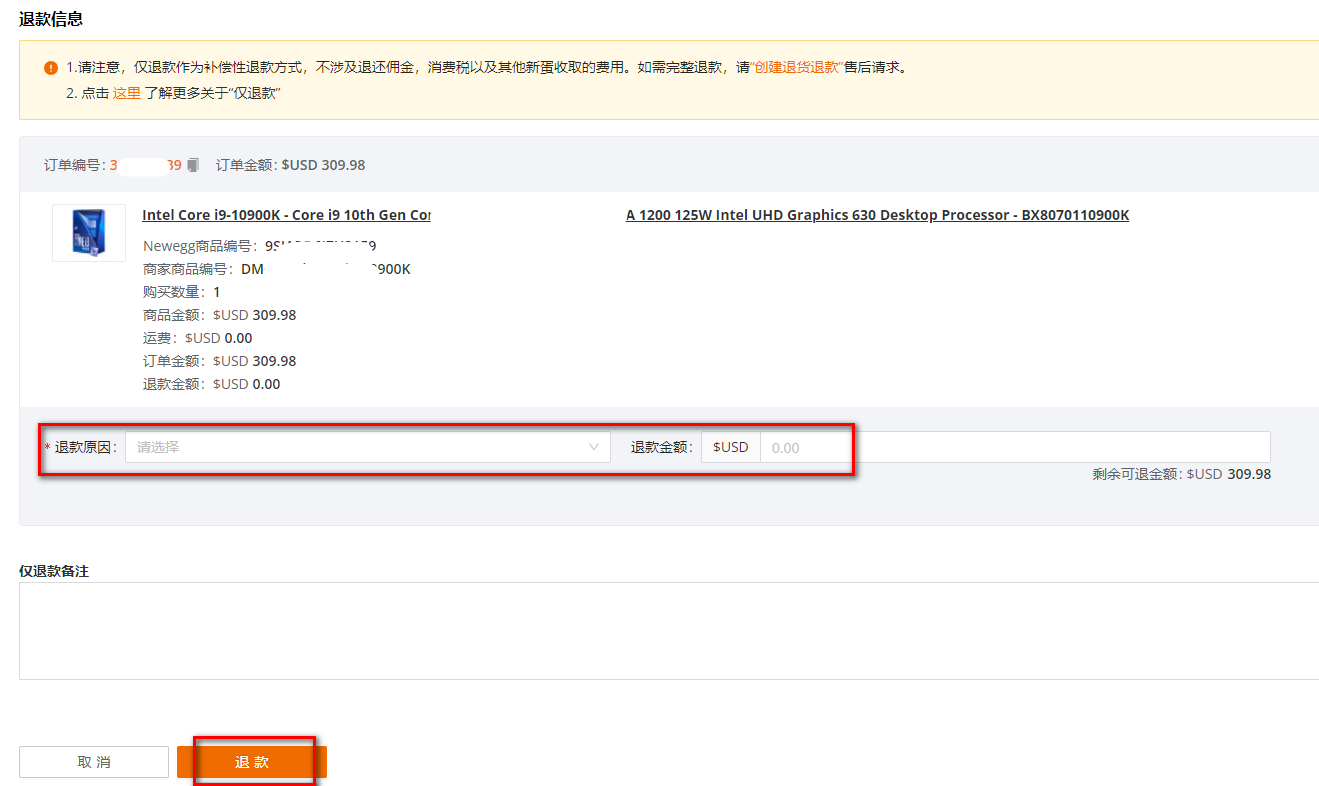Image resolution: width=1319 pixels, height=786 pixels.
Task: Click the orange order number text
Action: [x=145, y=165]
